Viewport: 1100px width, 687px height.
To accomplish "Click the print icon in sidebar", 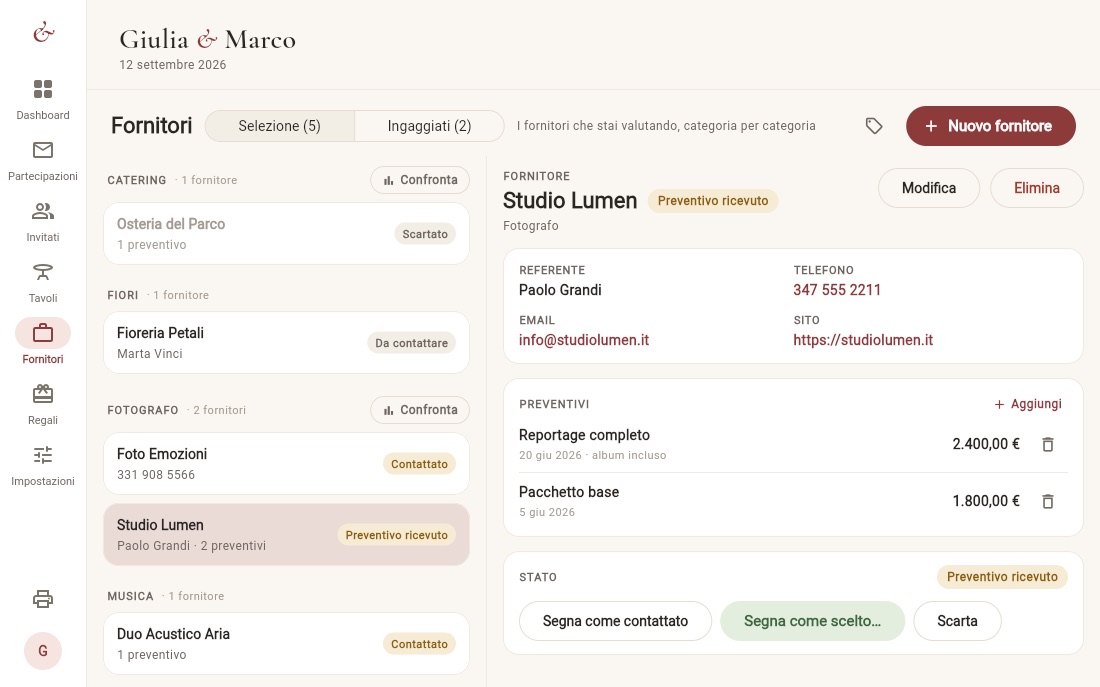I will pos(43,599).
